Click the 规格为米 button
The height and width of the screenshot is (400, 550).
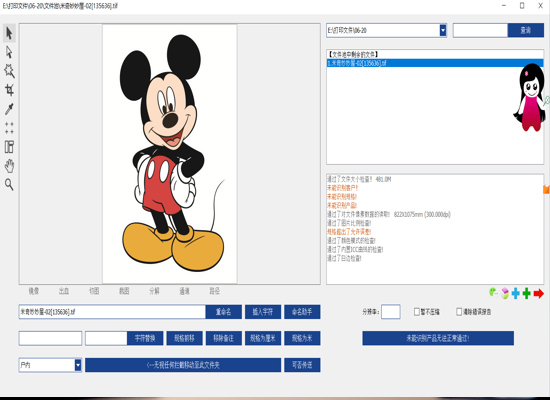click(302, 338)
